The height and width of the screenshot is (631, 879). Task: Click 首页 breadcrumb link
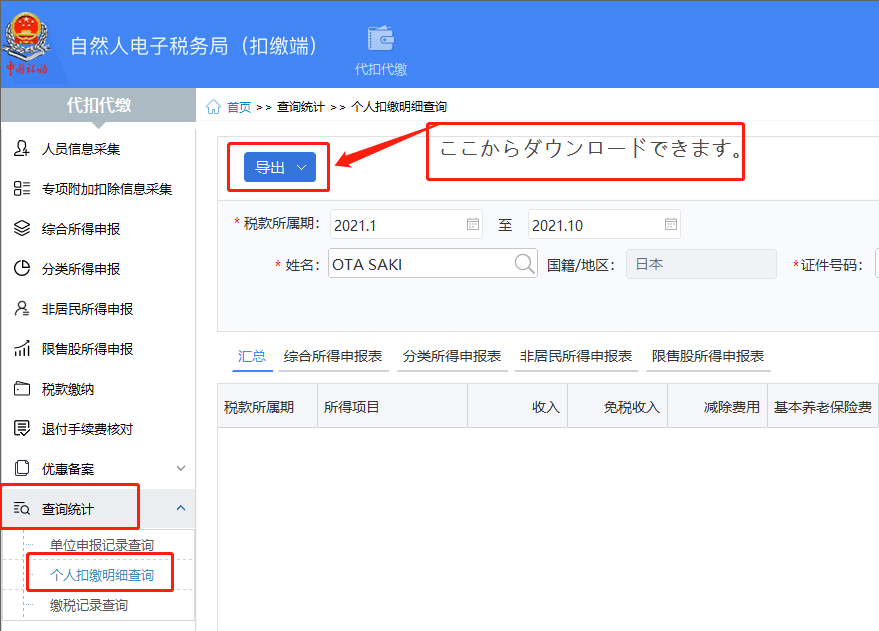239,107
